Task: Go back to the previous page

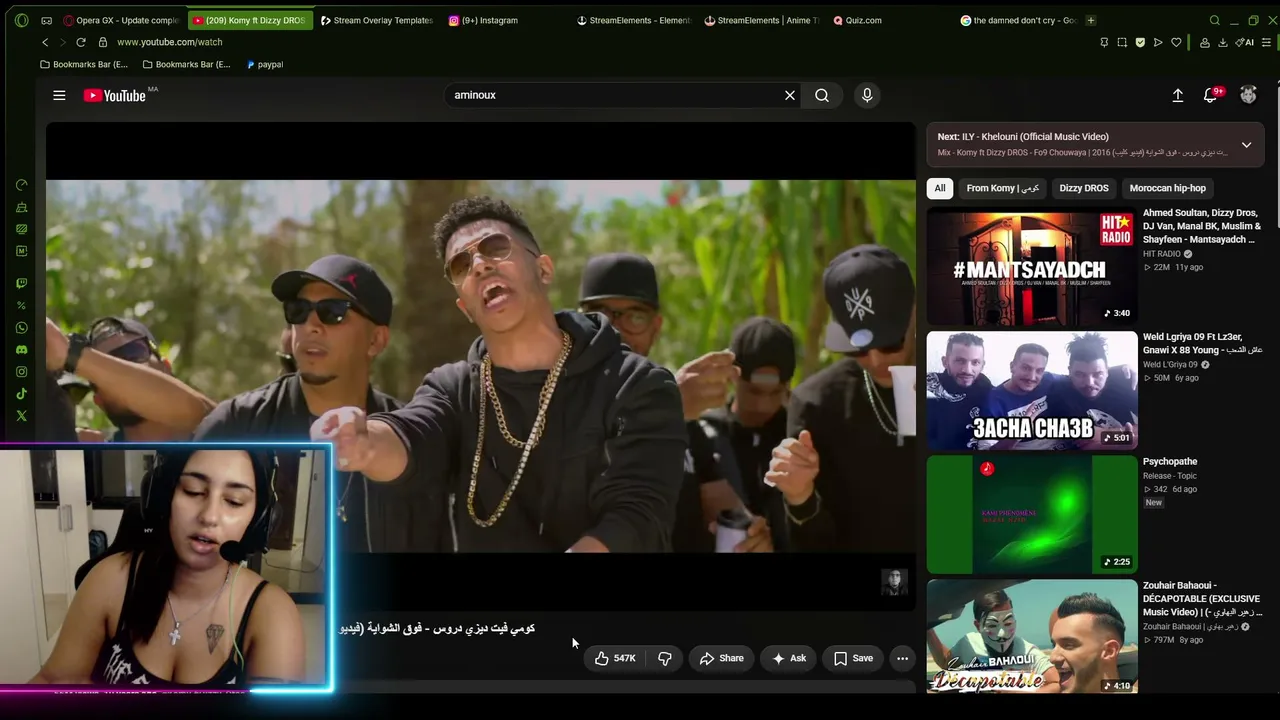Action: pos(45,42)
